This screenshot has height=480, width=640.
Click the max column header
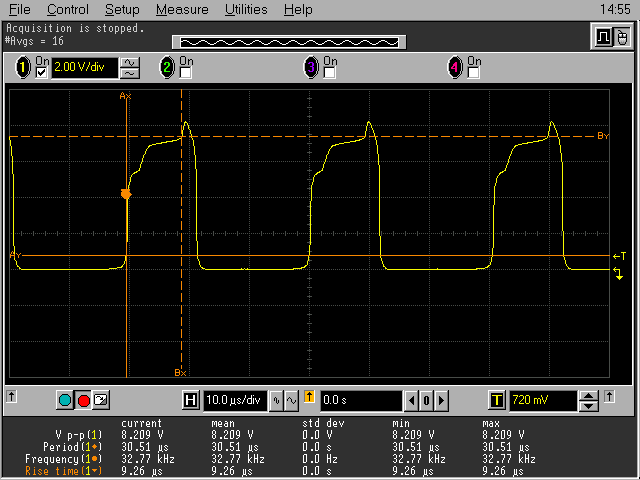pyautogui.click(x=491, y=423)
